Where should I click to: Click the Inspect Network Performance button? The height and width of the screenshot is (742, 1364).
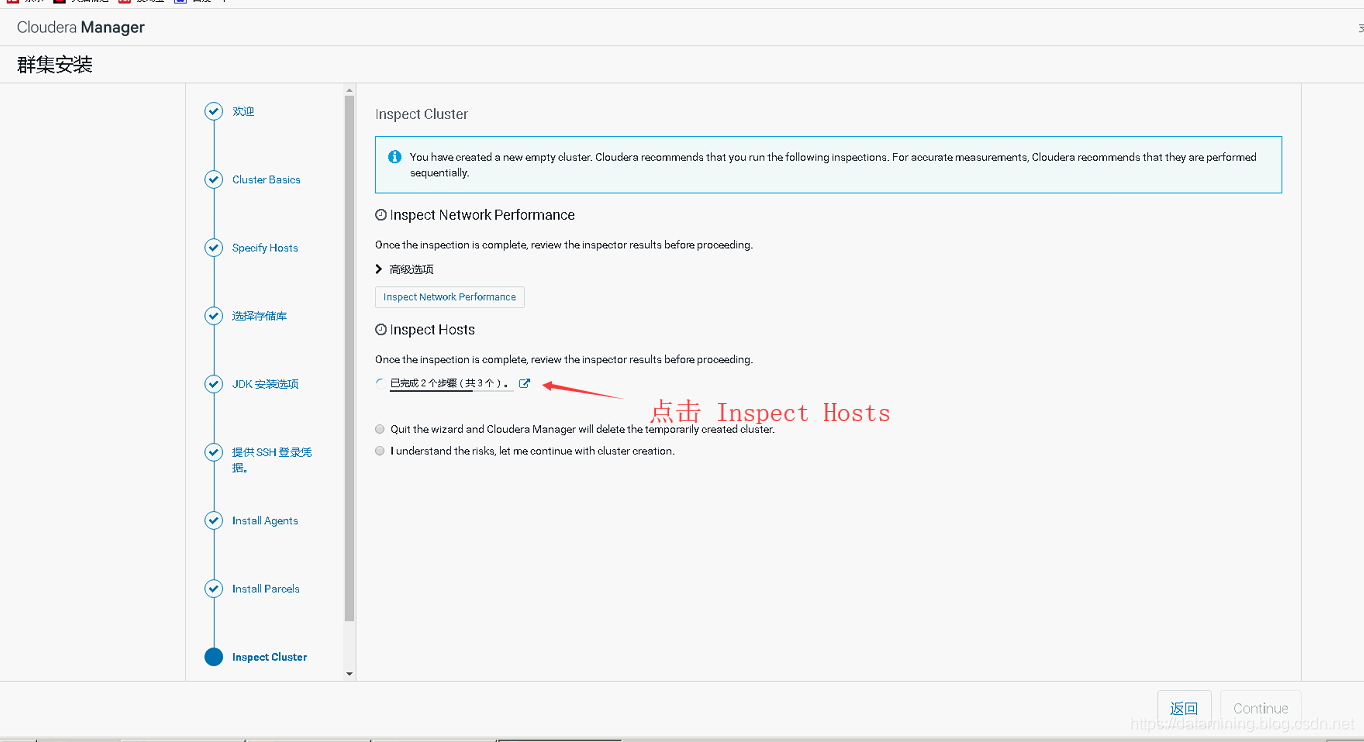(x=449, y=297)
